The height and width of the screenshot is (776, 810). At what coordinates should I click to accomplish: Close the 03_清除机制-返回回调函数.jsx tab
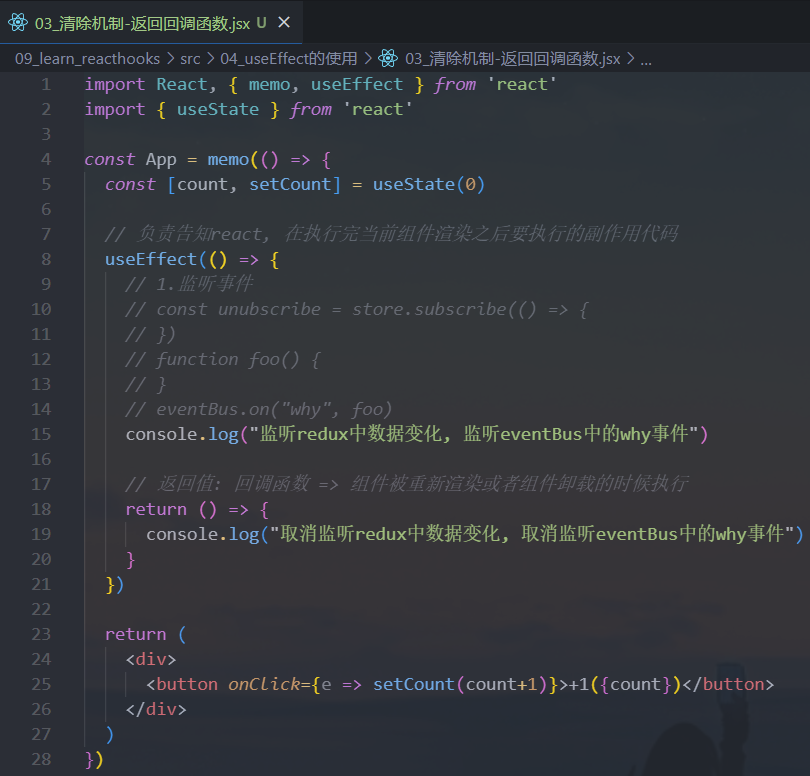pos(284,23)
